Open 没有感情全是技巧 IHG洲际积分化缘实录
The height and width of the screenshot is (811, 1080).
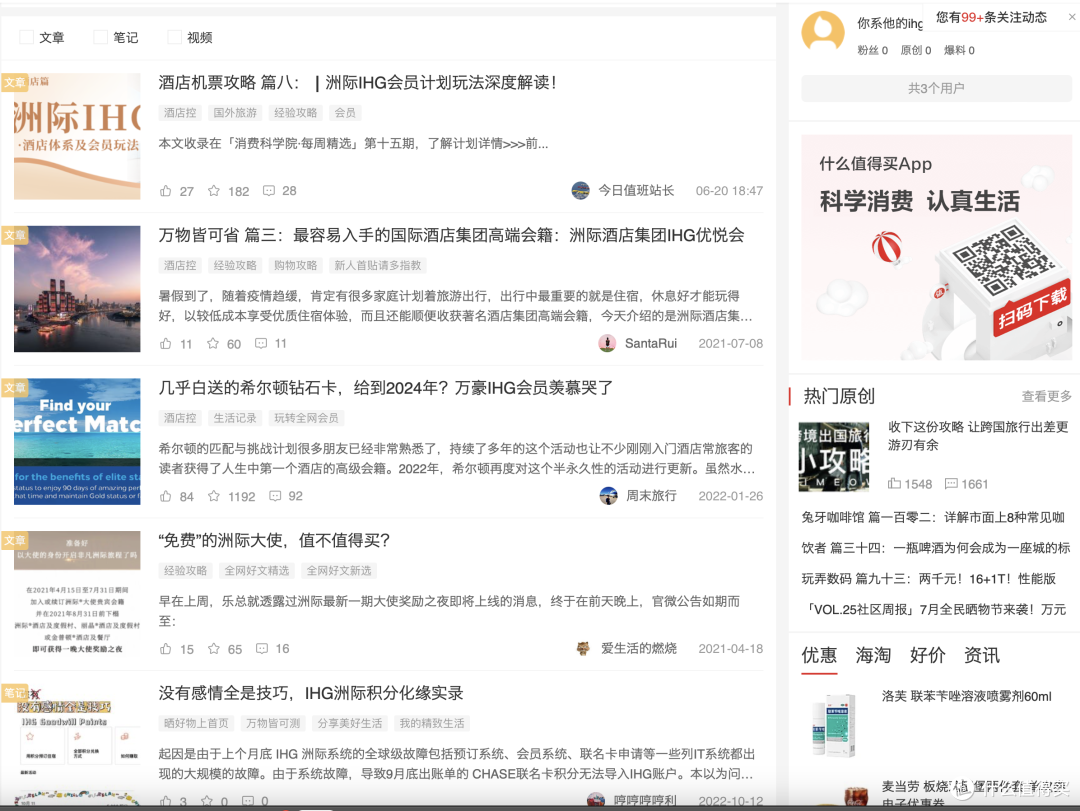point(311,693)
